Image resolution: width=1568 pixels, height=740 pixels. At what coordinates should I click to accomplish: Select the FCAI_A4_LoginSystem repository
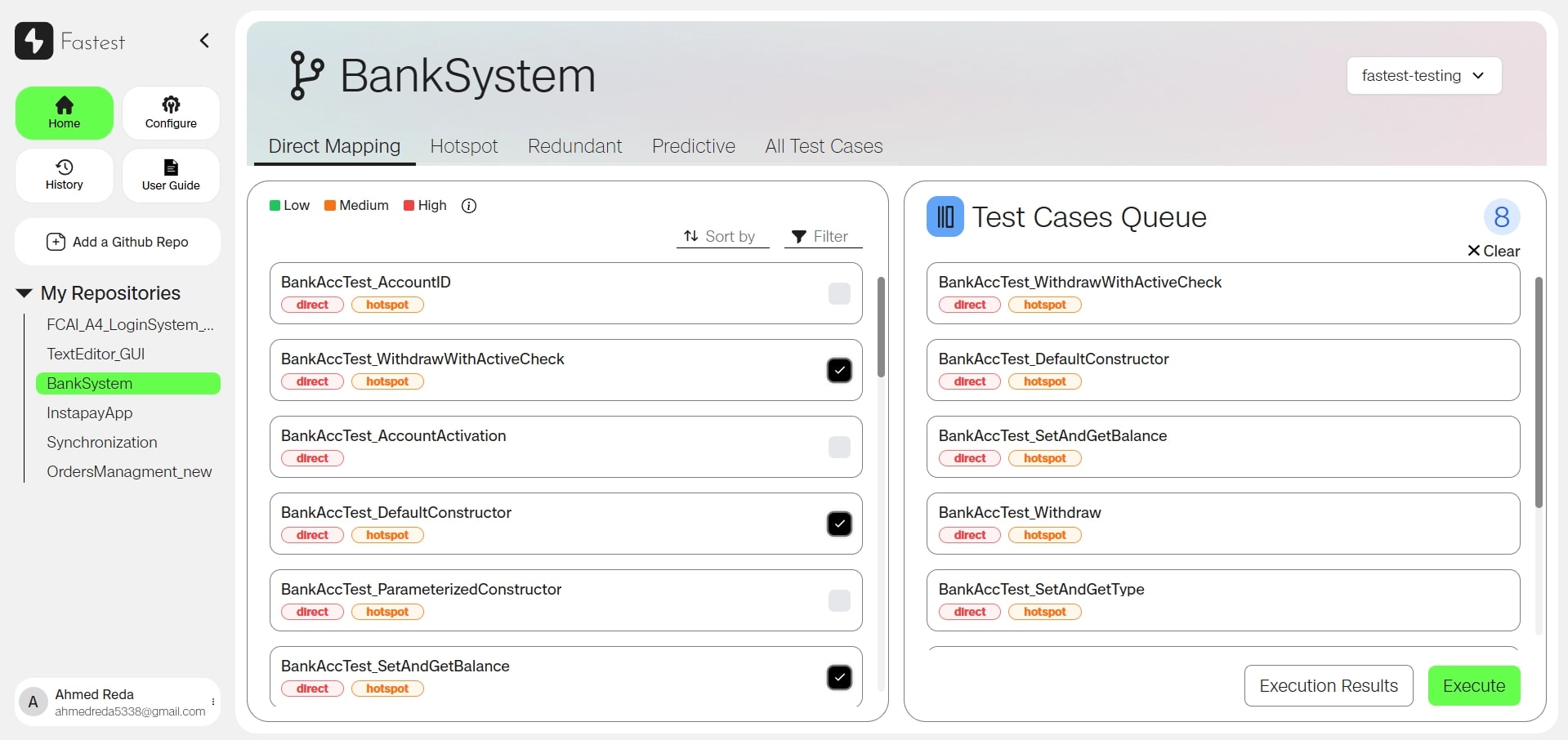pos(130,325)
